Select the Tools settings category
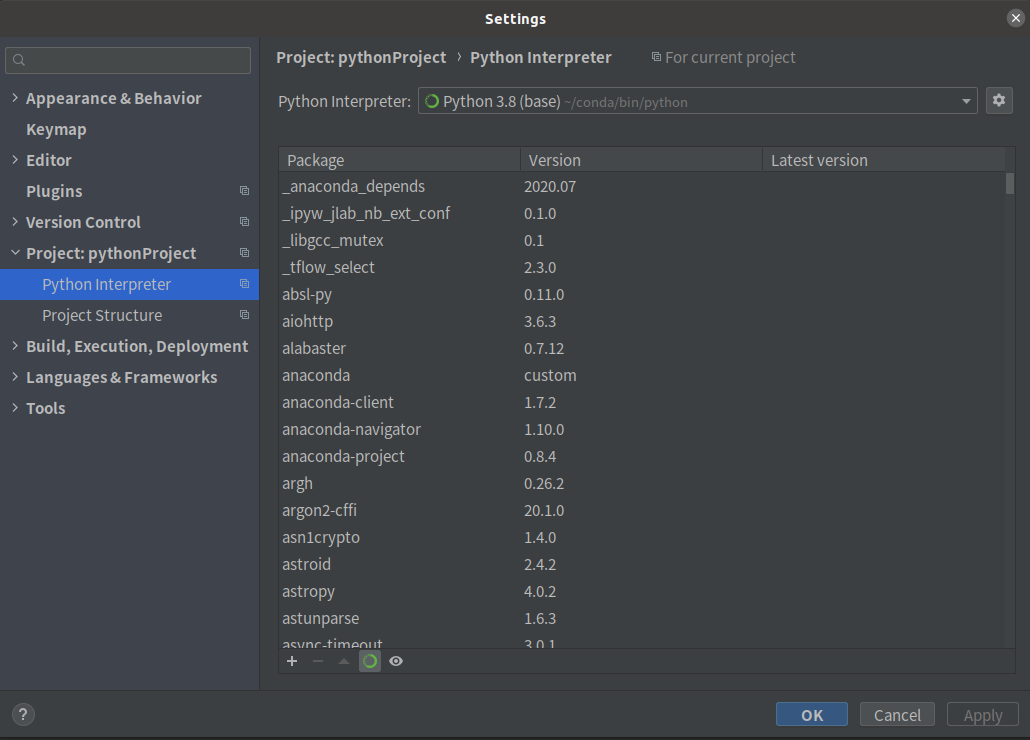The width and height of the screenshot is (1030, 740). coord(45,408)
